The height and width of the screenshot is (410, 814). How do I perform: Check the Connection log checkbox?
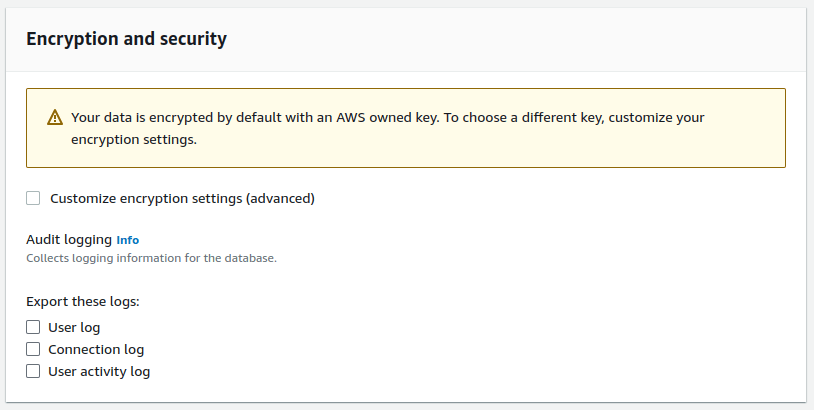point(33,349)
